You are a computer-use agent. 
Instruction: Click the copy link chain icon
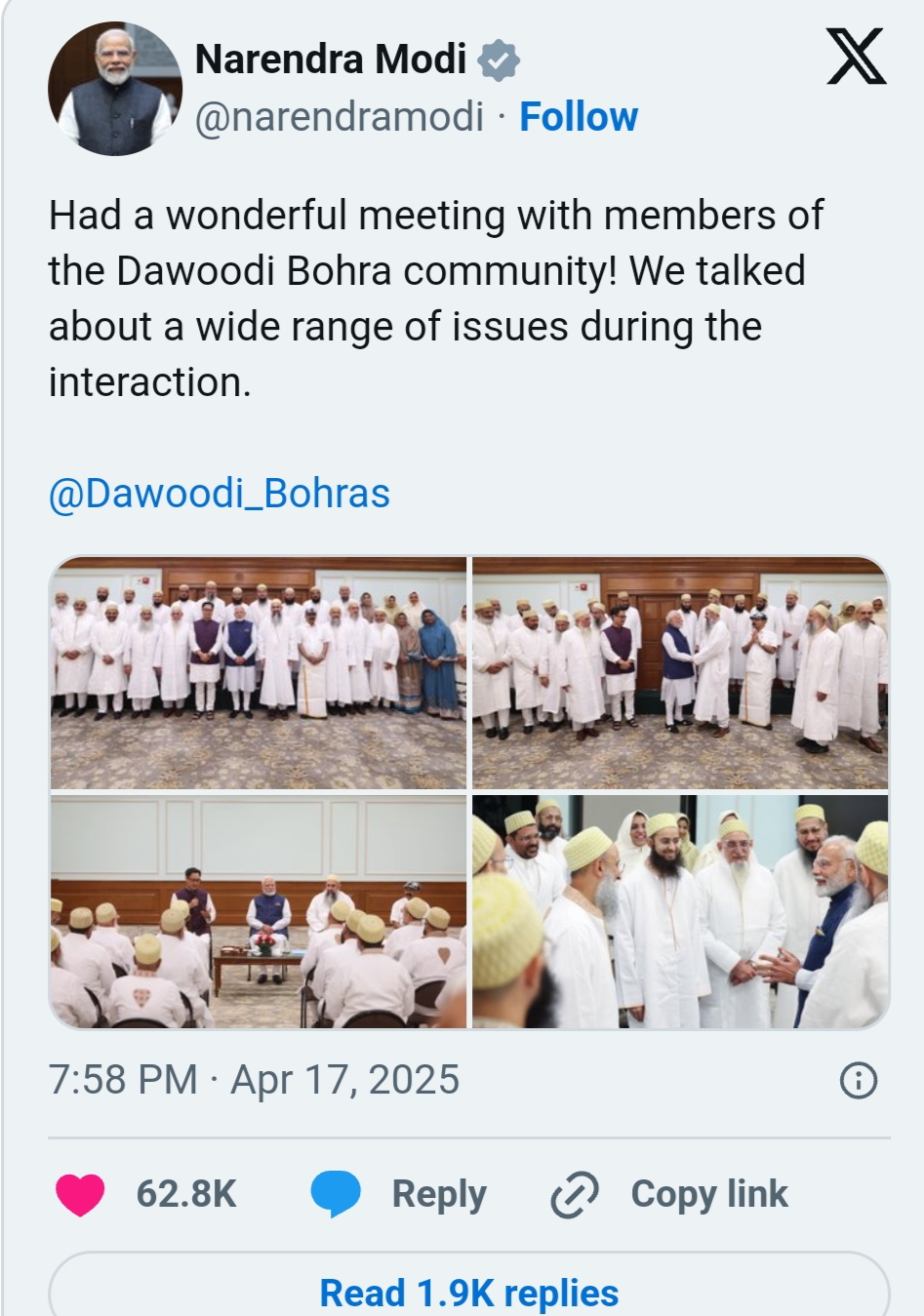[x=574, y=1195]
